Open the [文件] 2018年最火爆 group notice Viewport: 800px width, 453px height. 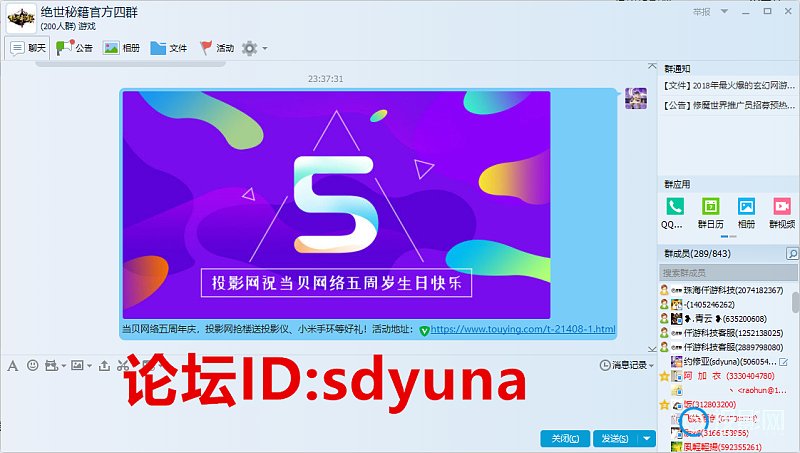click(x=728, y=86)
